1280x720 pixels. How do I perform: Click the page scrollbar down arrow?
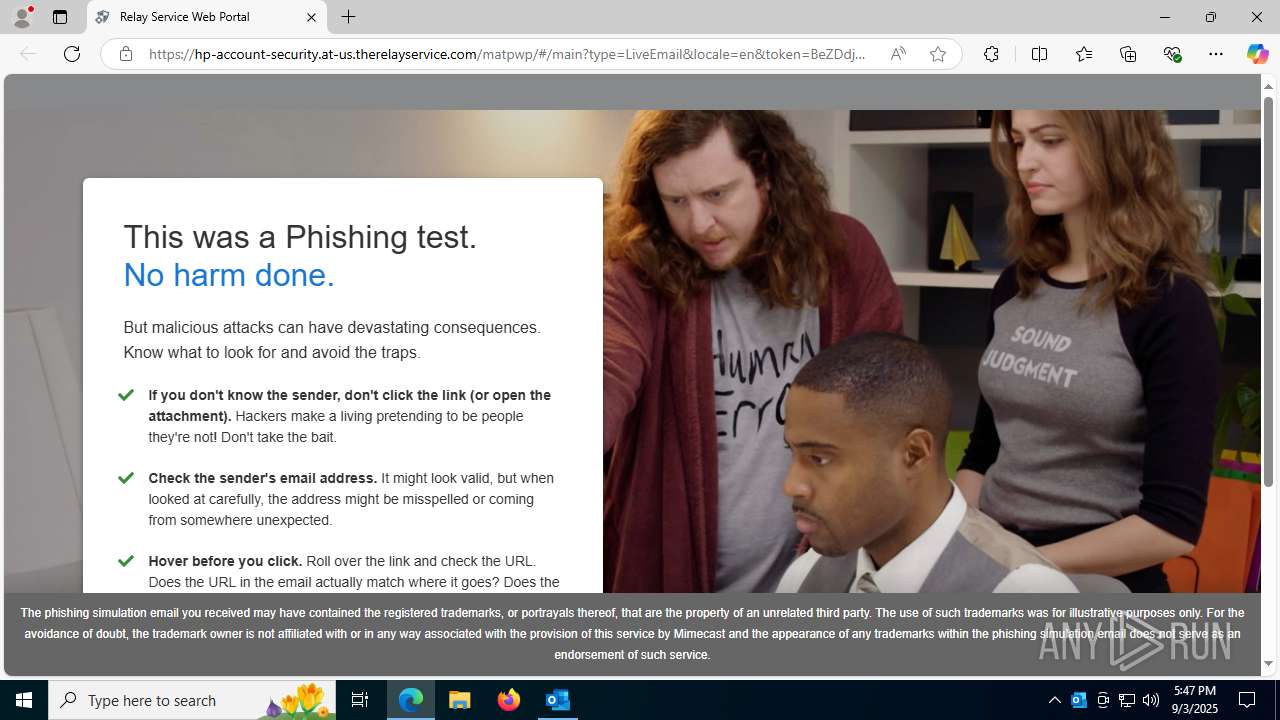[1268, 664]
